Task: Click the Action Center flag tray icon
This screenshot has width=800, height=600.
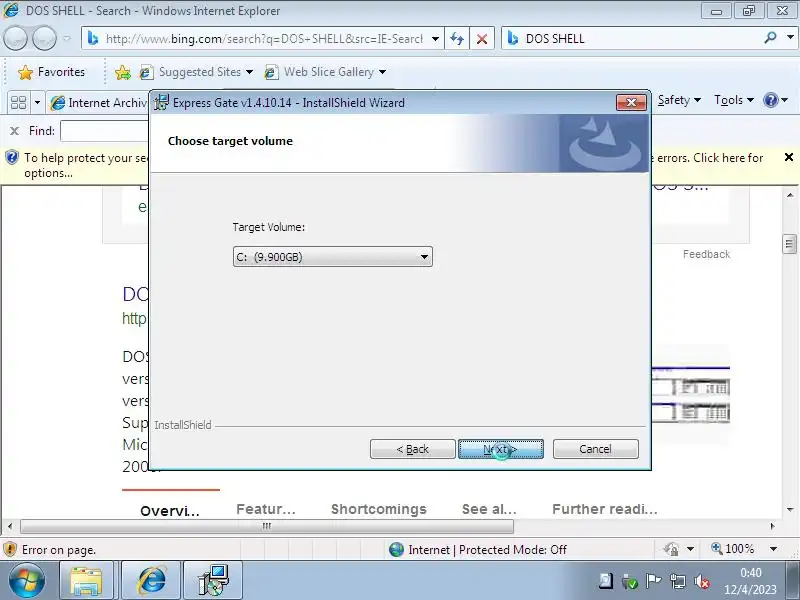Action: pyautogui.click(x=653, y=581)
